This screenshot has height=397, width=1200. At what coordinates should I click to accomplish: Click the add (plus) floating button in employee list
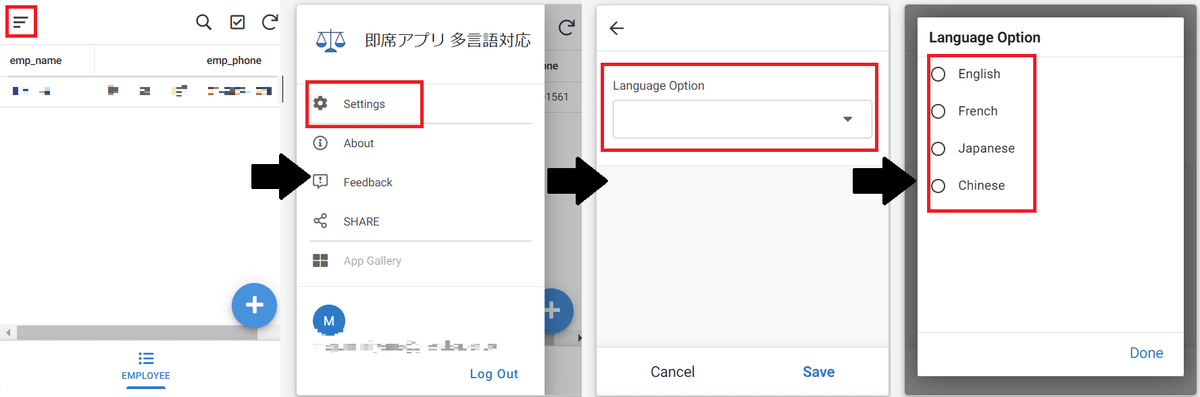pos(254,305)
